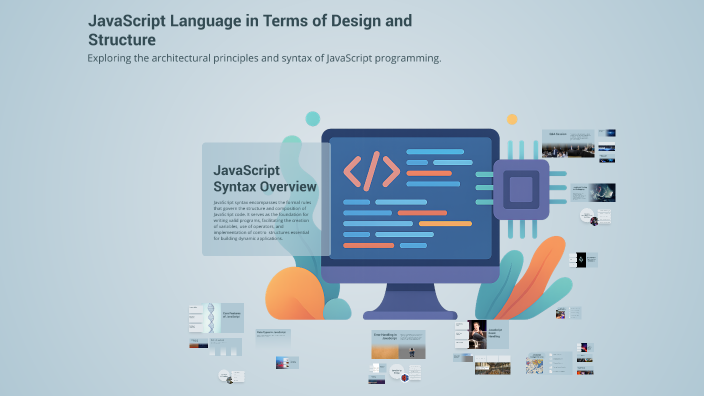Open the small slide with the red sunset image

(x=287, y=362)
